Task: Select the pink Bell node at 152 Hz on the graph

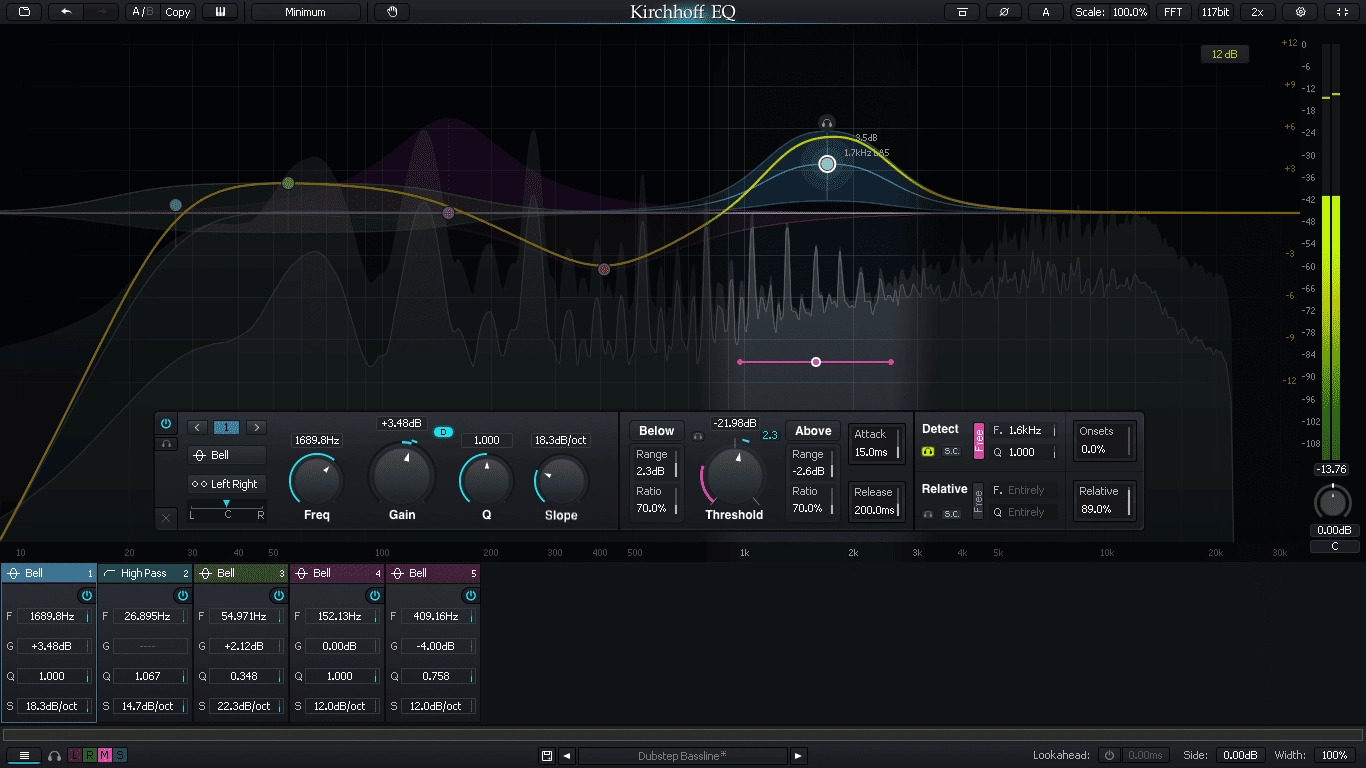Action: tap(448, 213)
